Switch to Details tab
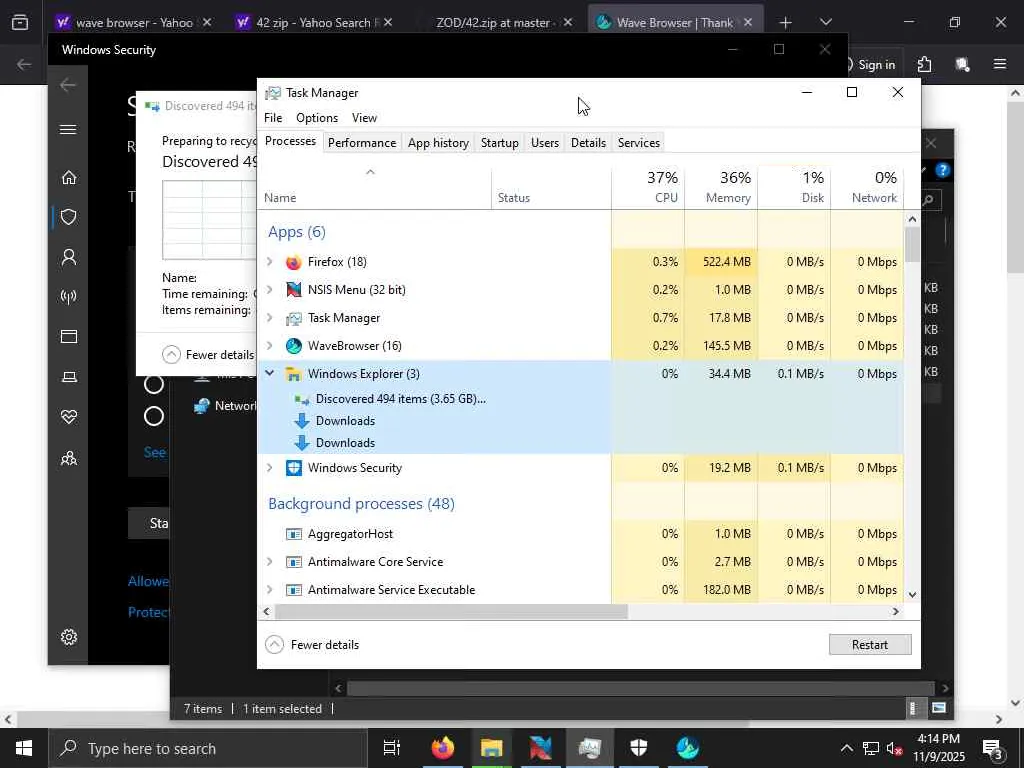The height and width of the screenshot is (768, 1024). 588,142
